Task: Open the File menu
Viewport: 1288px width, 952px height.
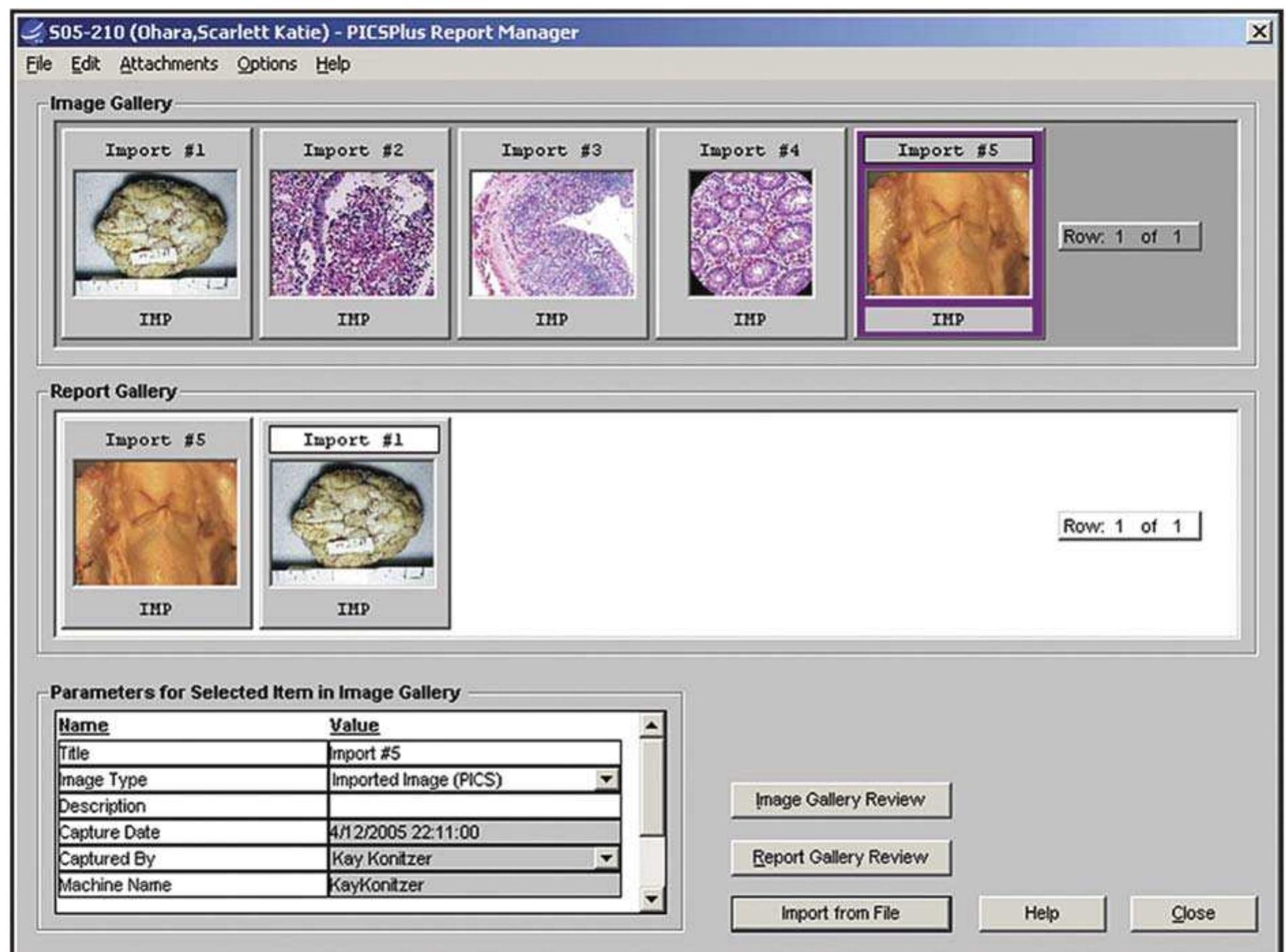Action: [39, 64]
